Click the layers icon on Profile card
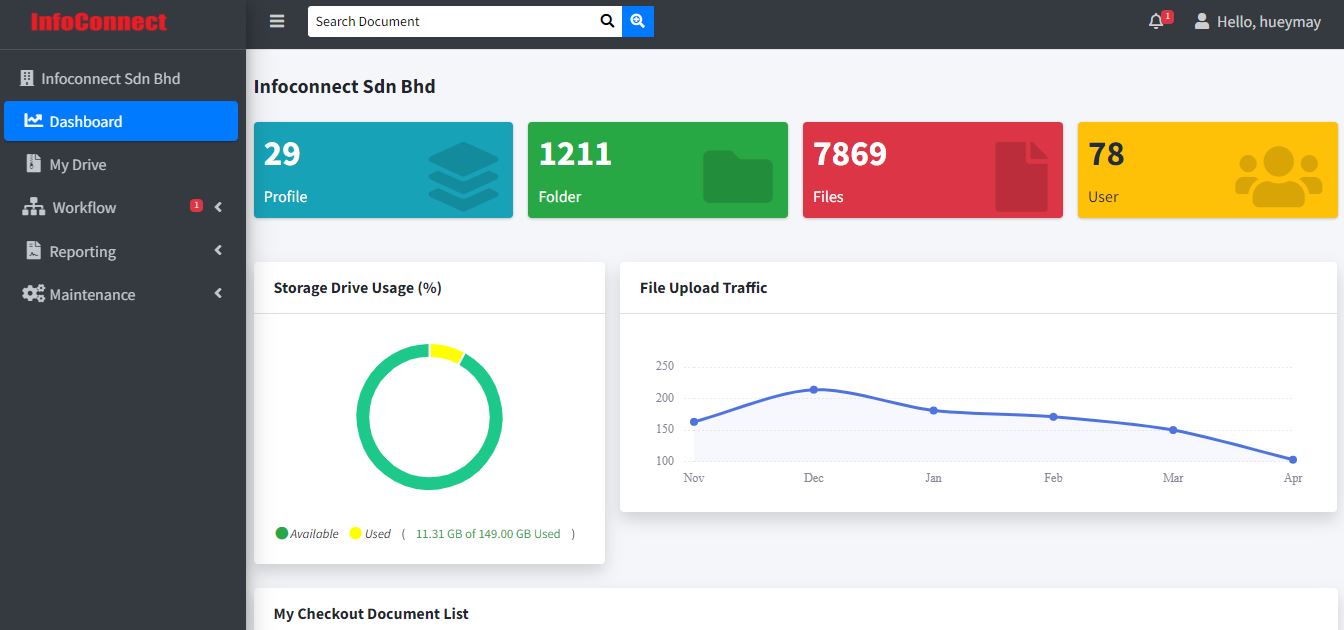1344x630 pixels. [x=462, y=170]
